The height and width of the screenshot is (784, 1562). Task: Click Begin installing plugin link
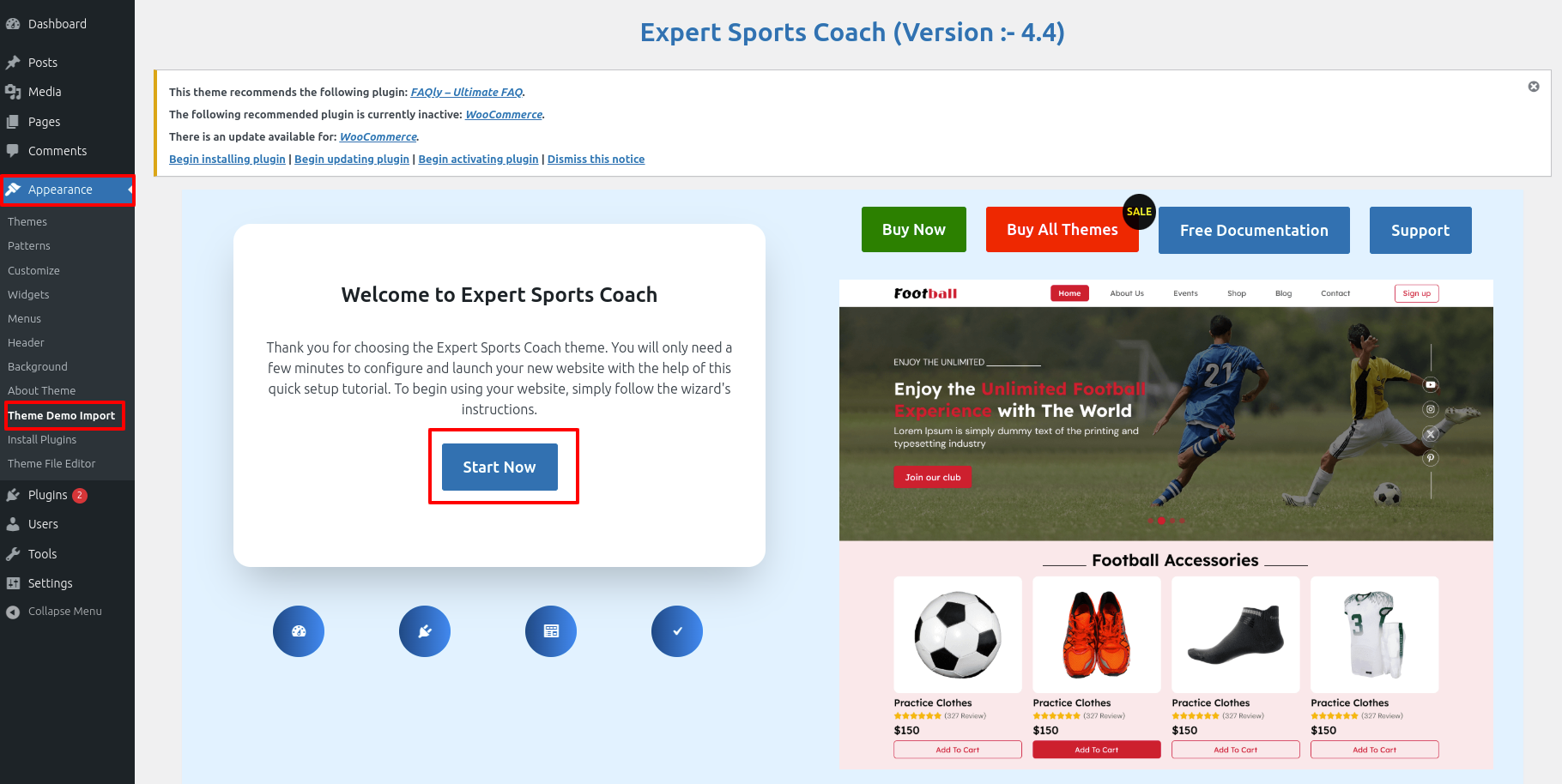(227, 160)
